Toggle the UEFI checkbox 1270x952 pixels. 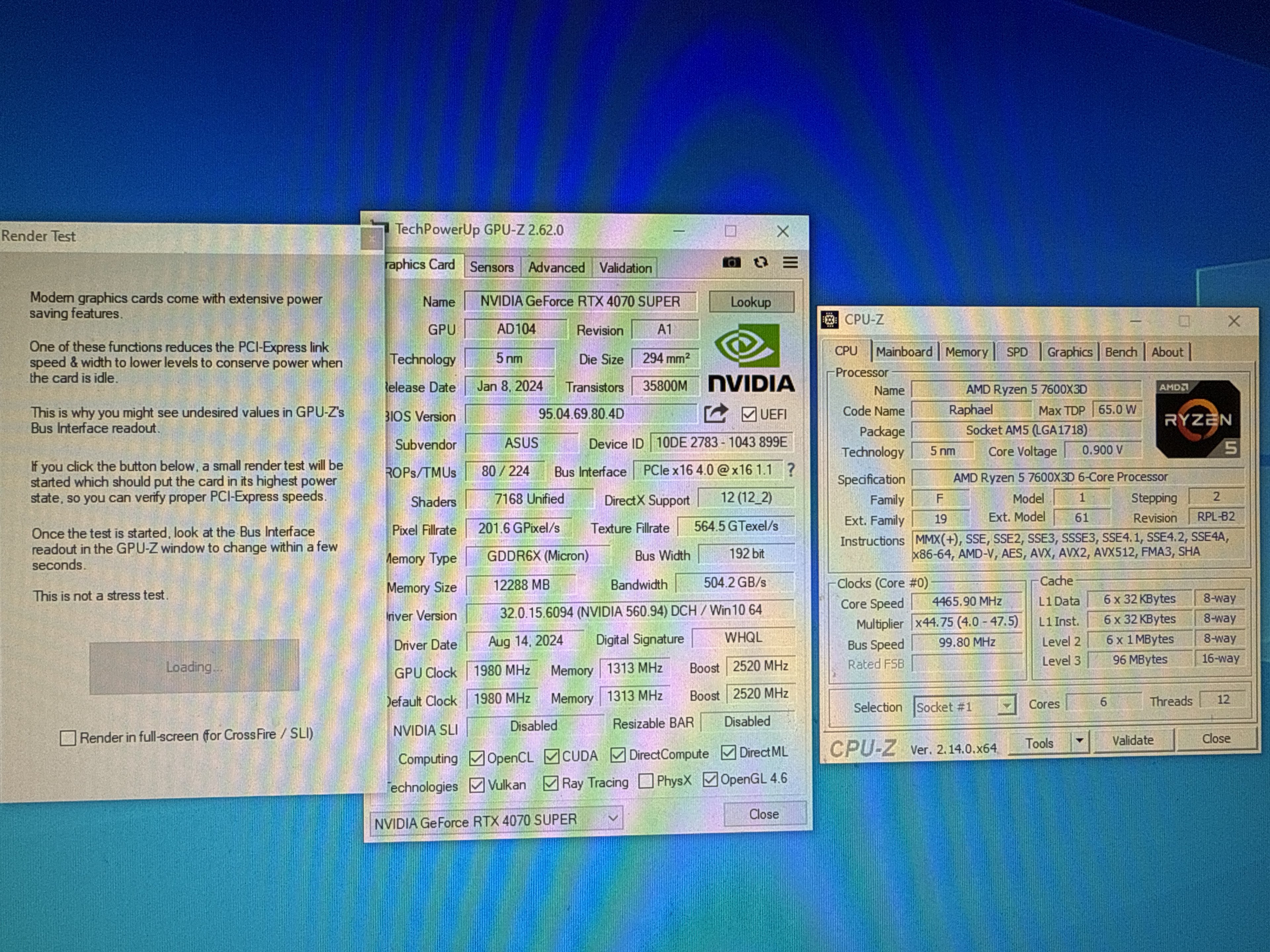(x=749, y=414)
